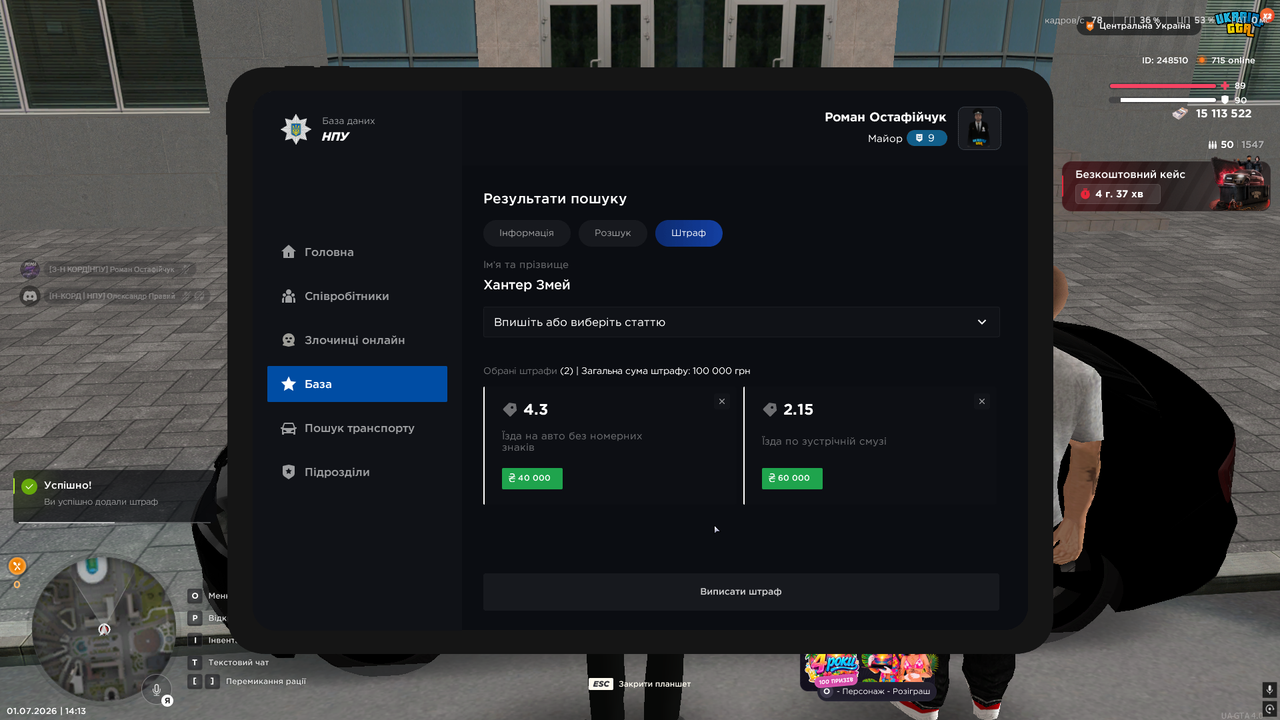Open the Пошук транспорту section
1280x720 pixels.
357,428
